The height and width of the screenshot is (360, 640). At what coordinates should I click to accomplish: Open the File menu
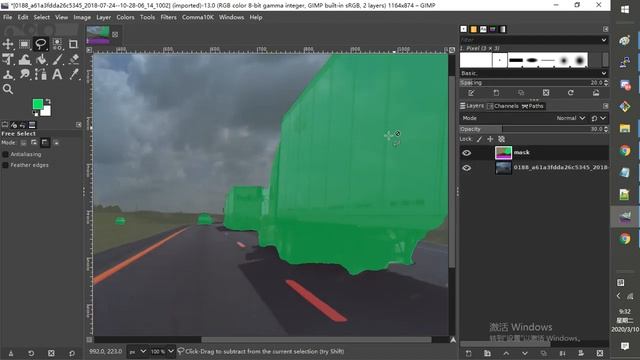[x=7, y=17]
